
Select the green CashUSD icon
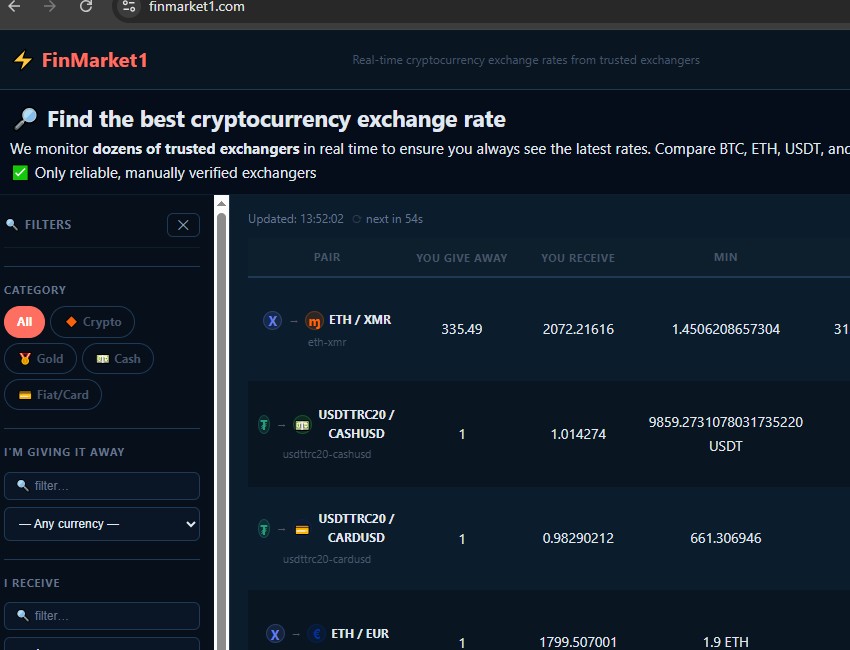302,425
